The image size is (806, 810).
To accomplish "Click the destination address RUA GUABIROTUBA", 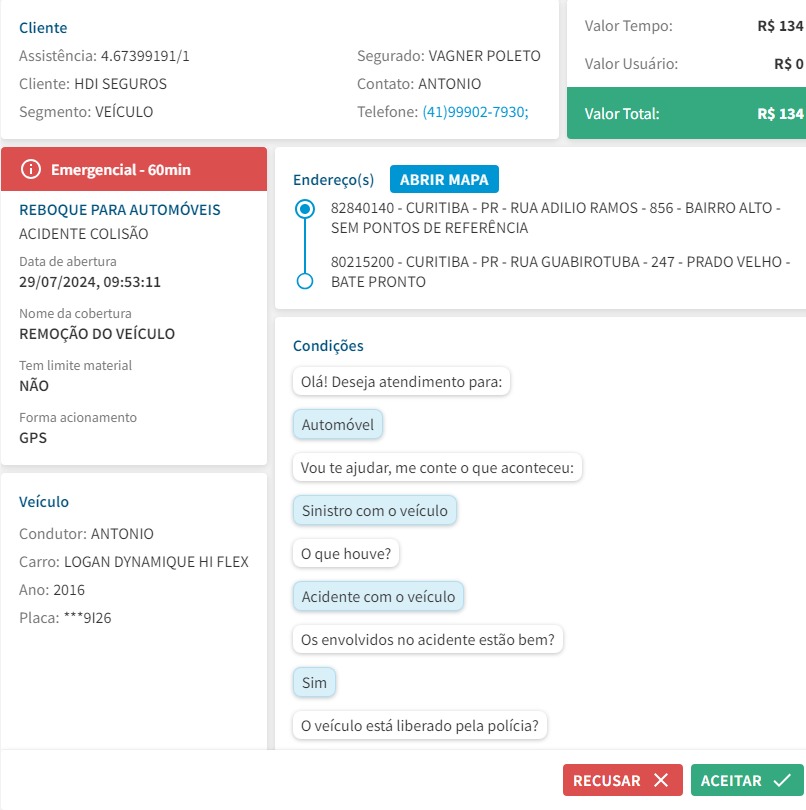I will pyautogui.click(x=561, y=272).
